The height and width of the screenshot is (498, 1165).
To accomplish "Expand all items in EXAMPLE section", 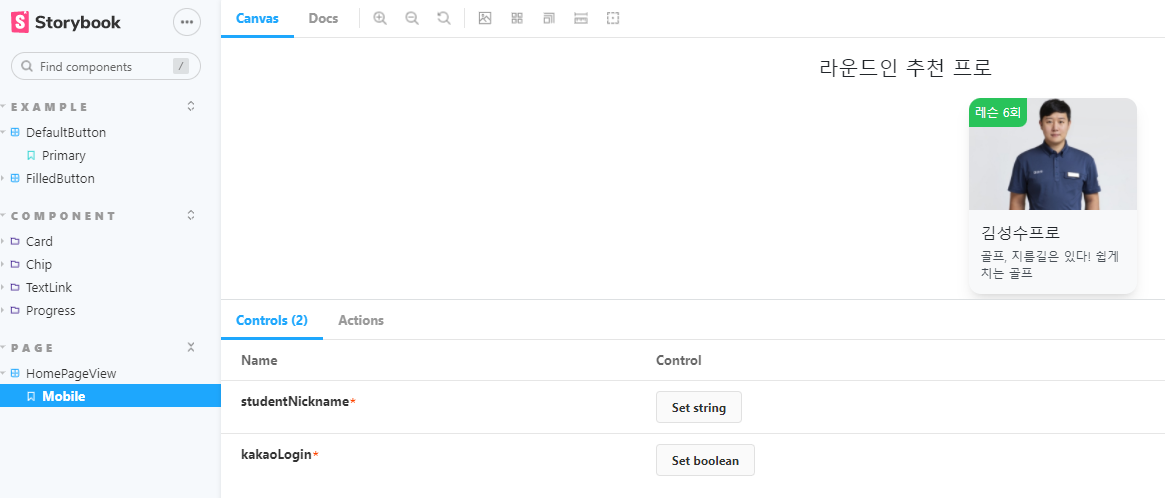I will pyautogui.click(x=191, y=106).
